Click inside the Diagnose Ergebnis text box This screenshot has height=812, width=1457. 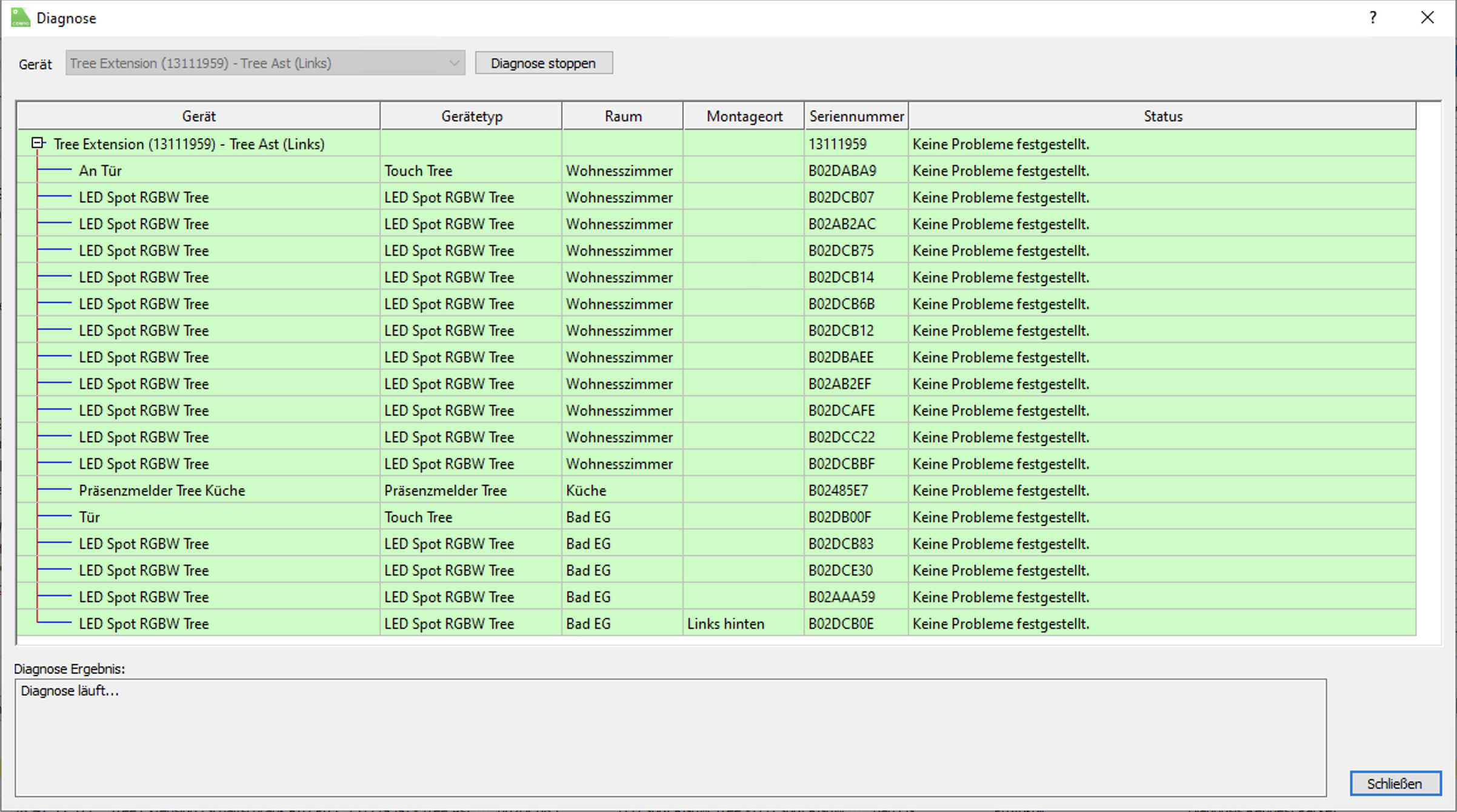pos(670,736)
